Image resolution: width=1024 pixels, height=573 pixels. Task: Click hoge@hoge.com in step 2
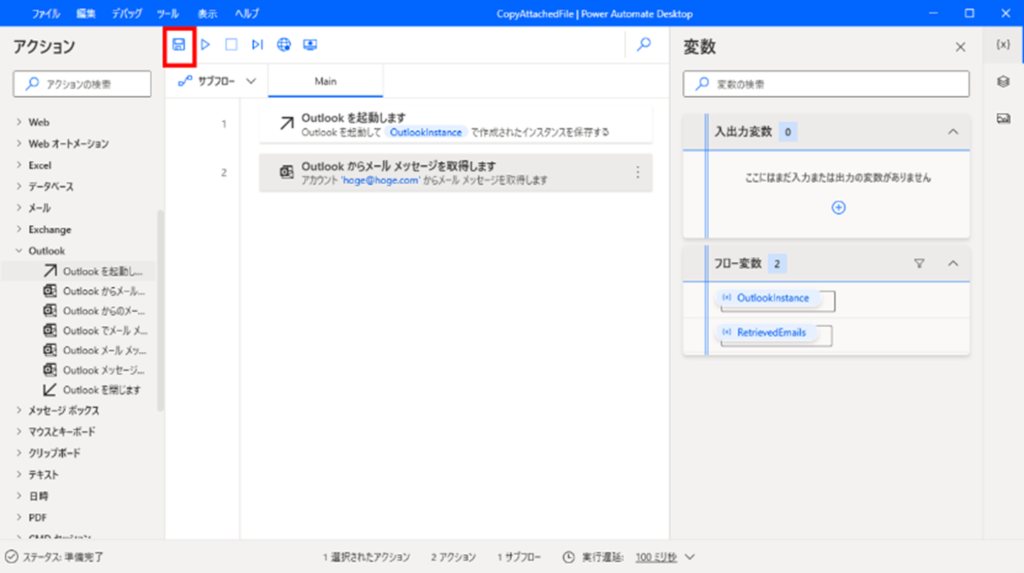coord(381,180)
